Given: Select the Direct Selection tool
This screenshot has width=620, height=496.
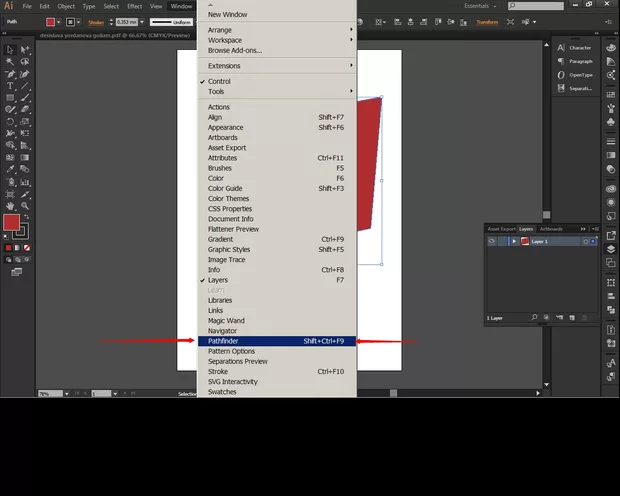Looking at the screenshot, I should pyautogui.click(x=25, y=49).
